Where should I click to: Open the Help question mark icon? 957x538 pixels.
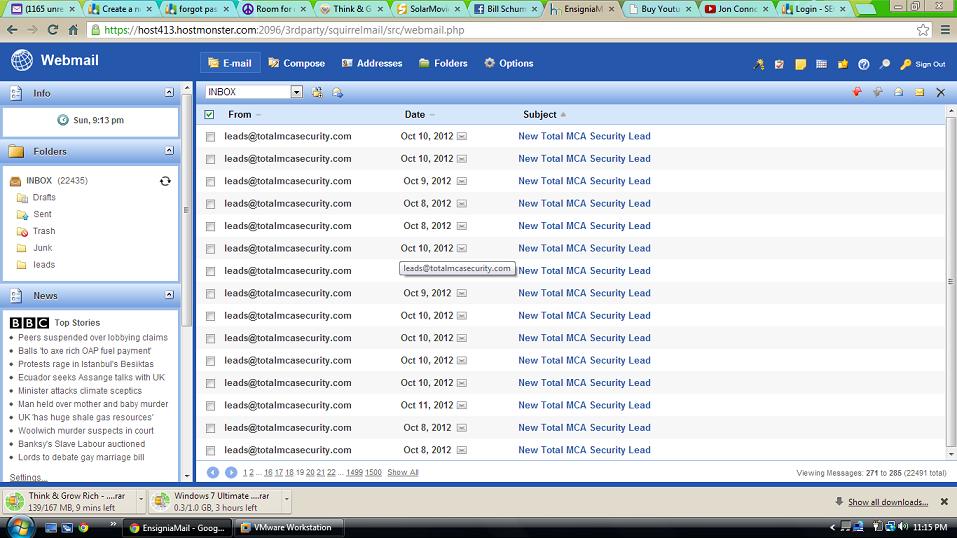864,64
